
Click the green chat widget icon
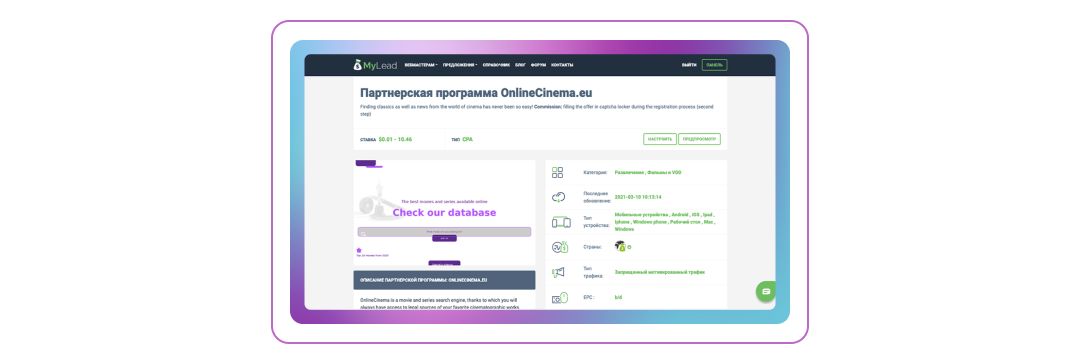(766, 292)
